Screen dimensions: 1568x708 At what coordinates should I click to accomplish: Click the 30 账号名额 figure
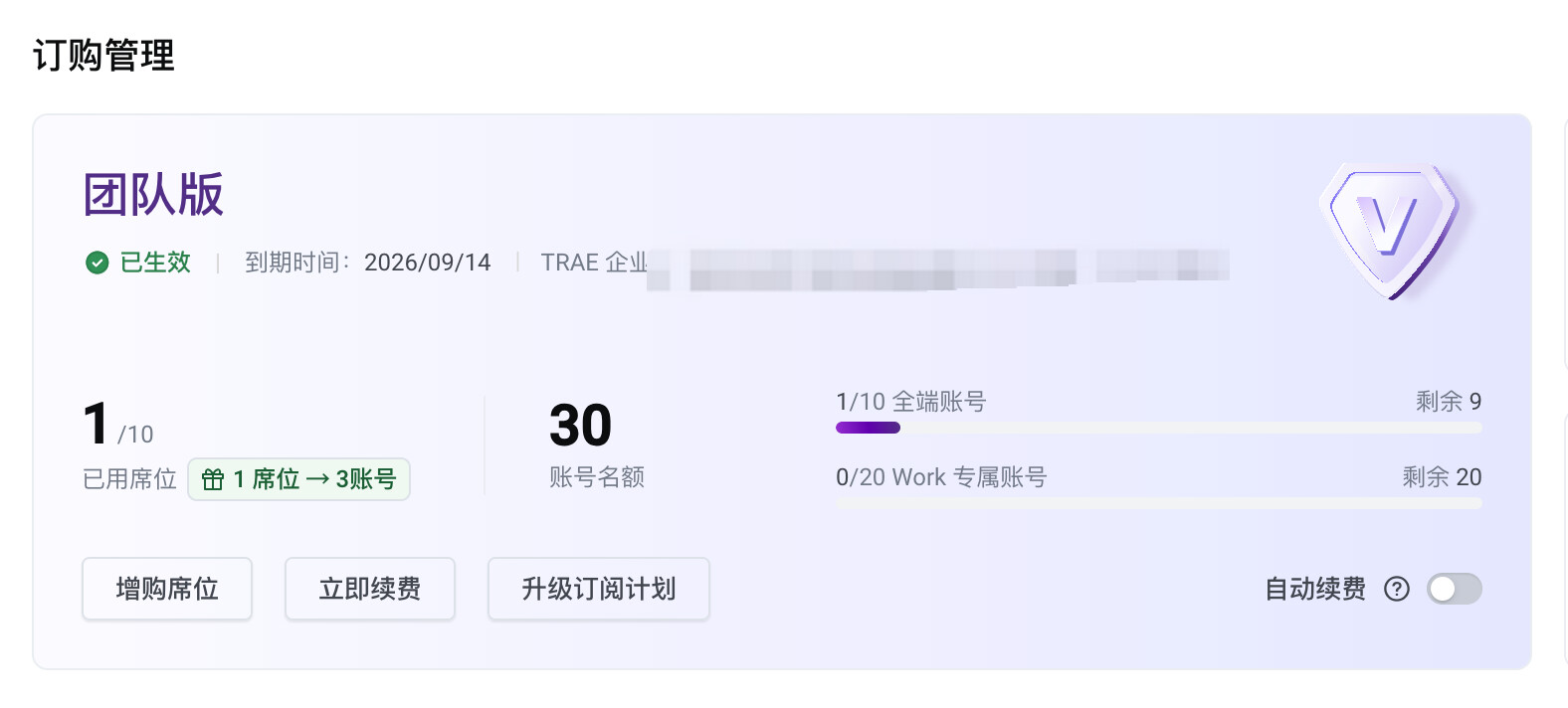tap(581, 426)
